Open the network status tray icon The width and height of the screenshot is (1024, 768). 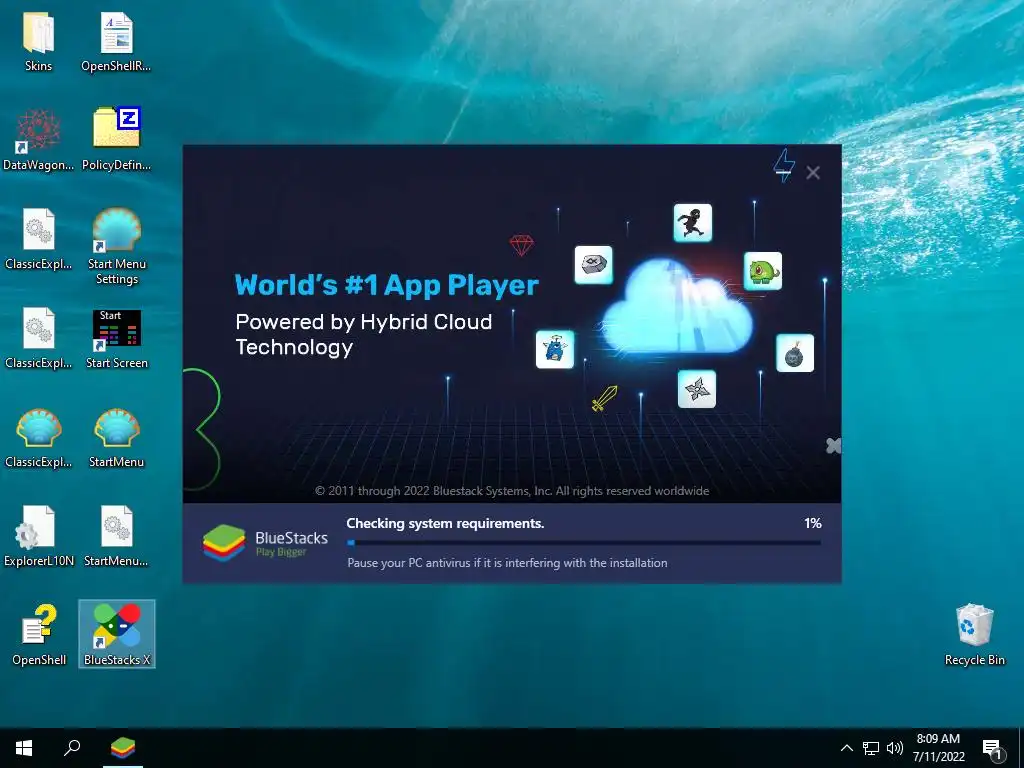click(871, 748)
